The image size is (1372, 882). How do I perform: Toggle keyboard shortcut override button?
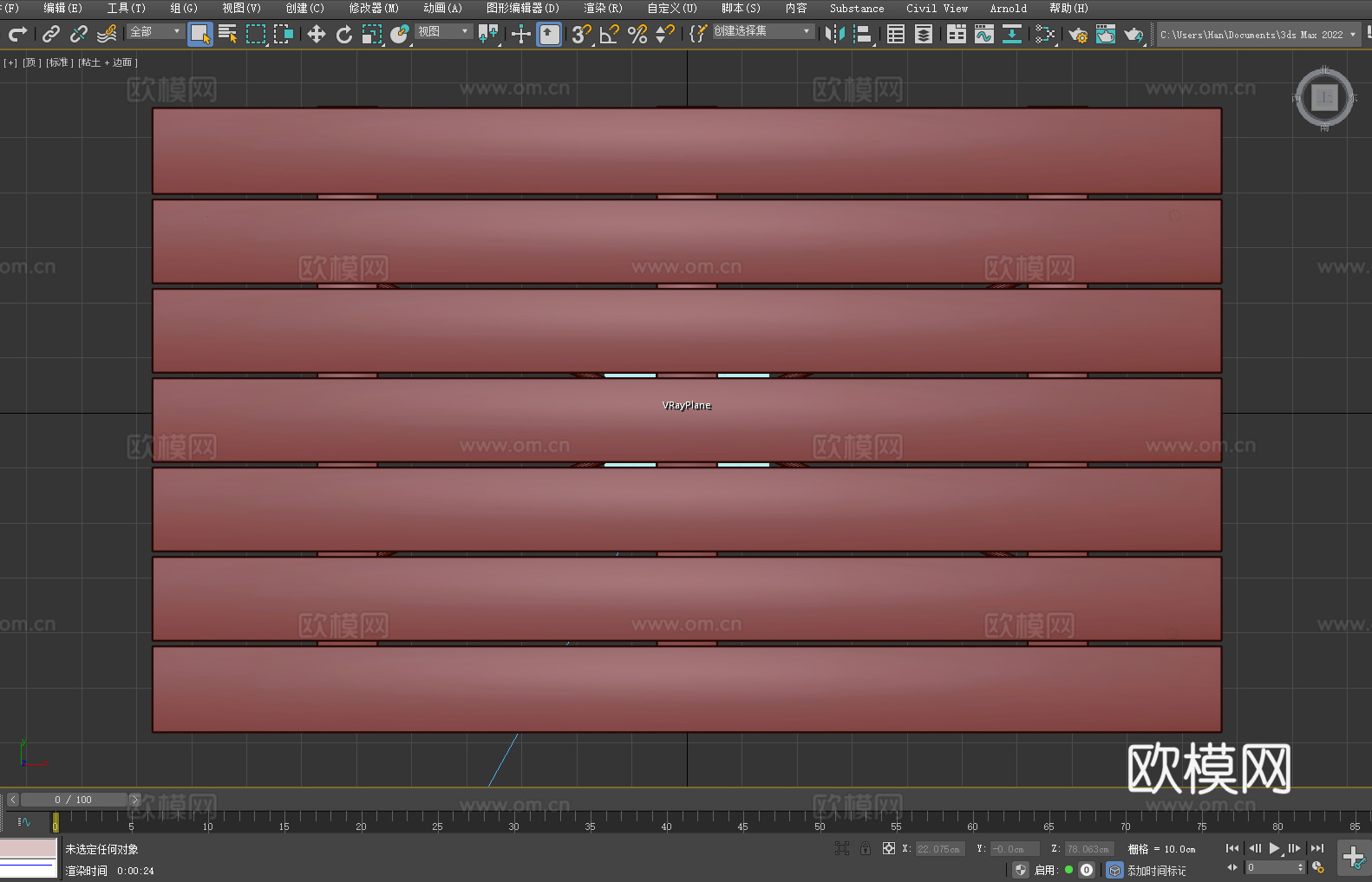tap(549, 34)
